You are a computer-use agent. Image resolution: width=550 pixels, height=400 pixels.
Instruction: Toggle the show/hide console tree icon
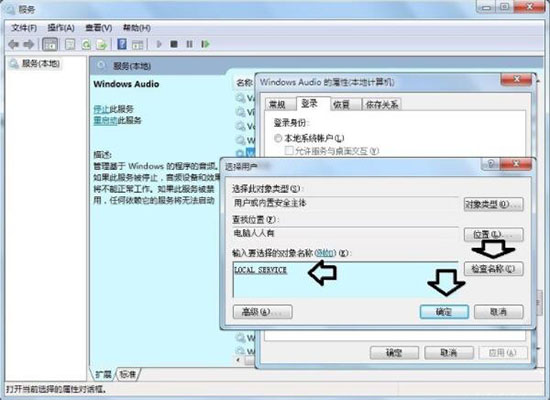[50, 44]
